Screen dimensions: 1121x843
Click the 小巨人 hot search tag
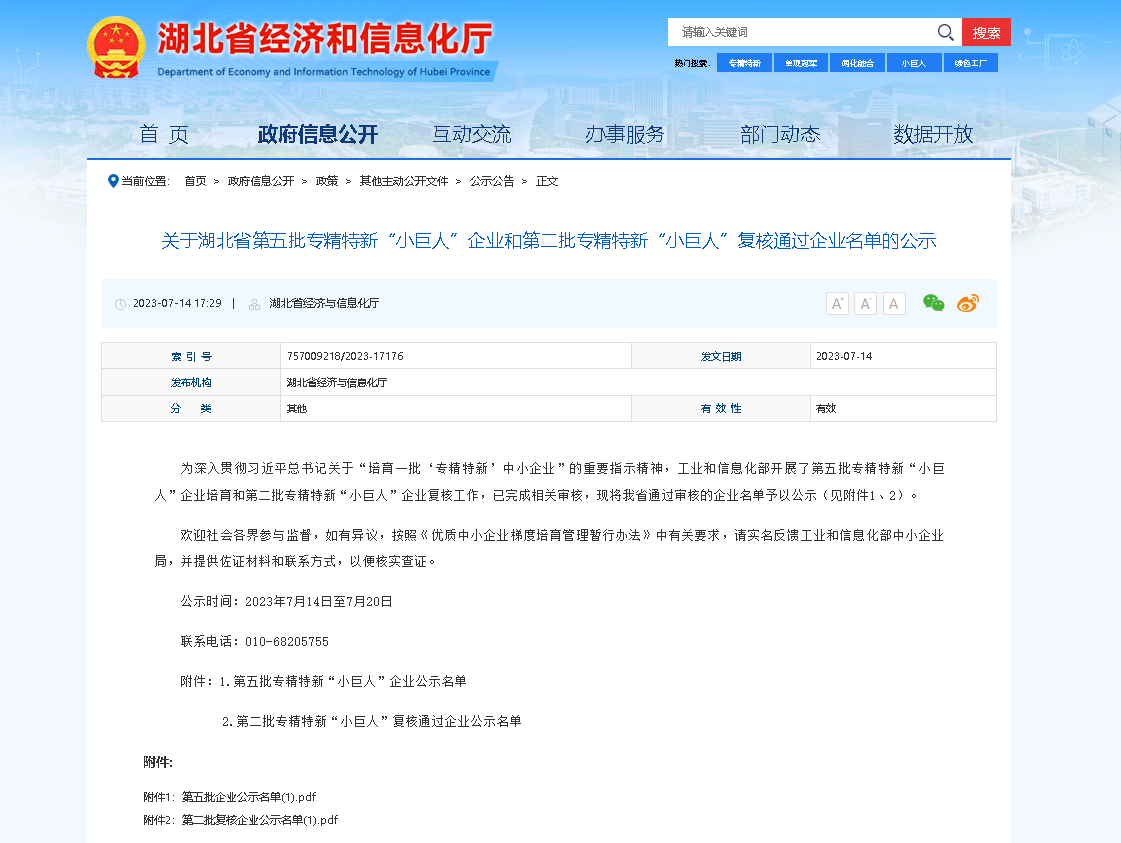pyautogui.click(x=913, y=63)
